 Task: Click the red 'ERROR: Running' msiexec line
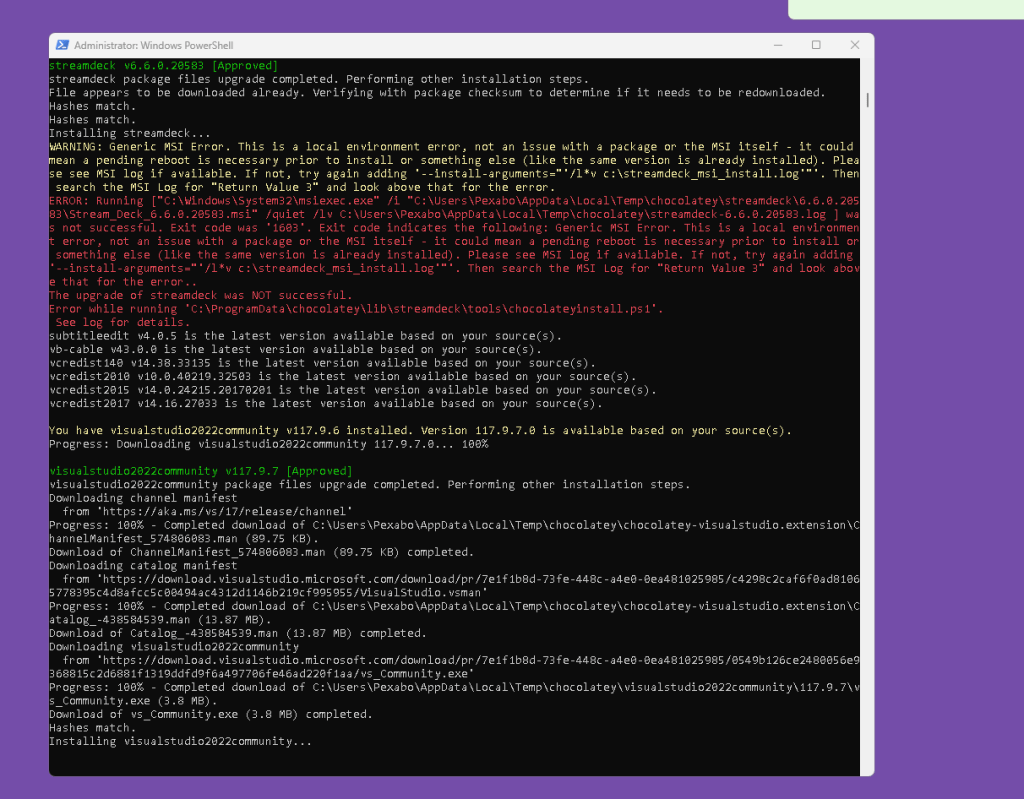click(454, 201)
